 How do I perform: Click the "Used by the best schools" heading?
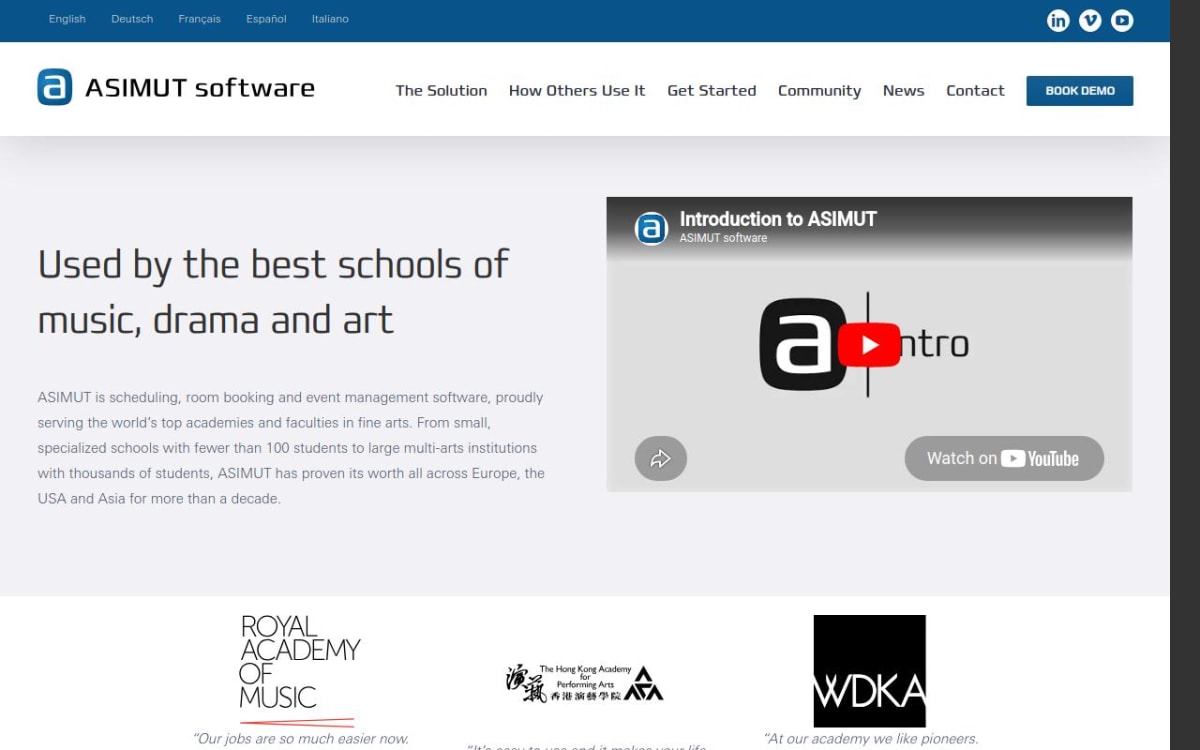point(273,292)
